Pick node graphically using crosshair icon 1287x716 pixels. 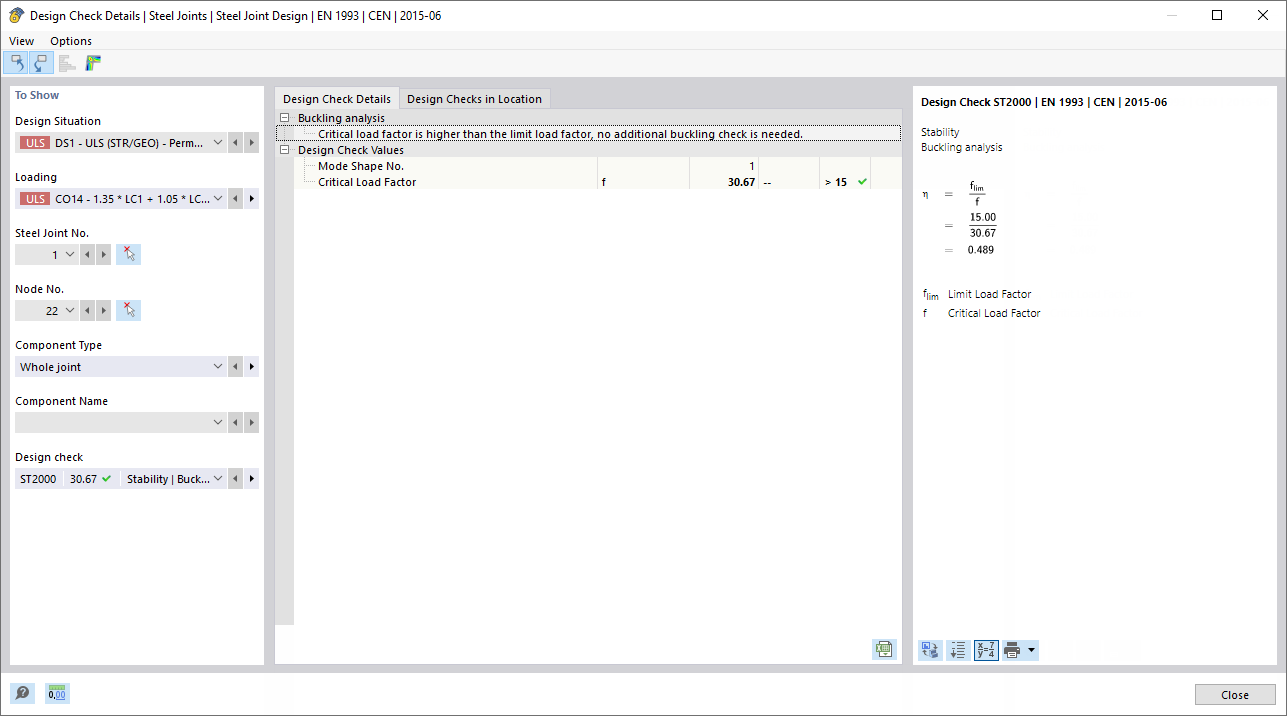pyautogui.click(x=128, y=310)
